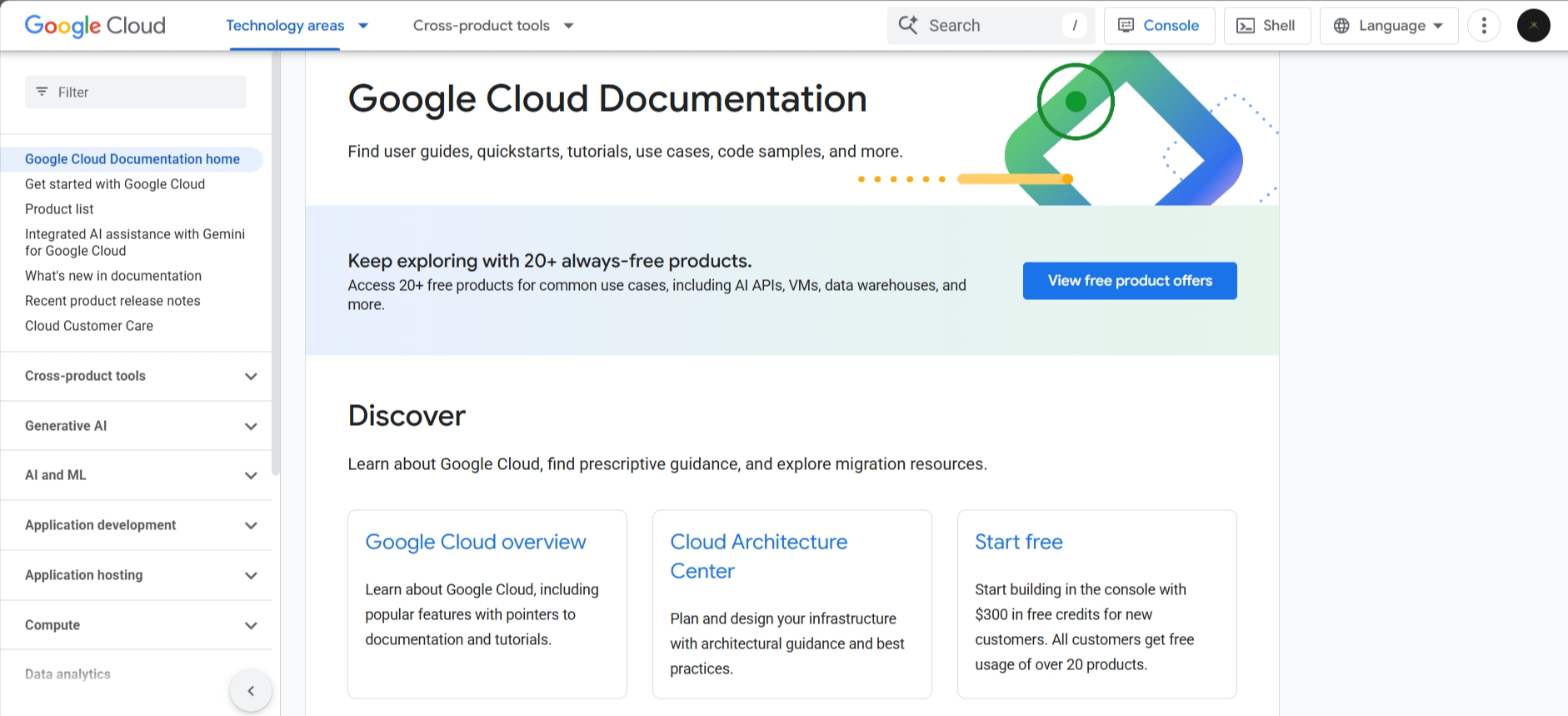Open Google Cloud overview card link

[476, 542]
